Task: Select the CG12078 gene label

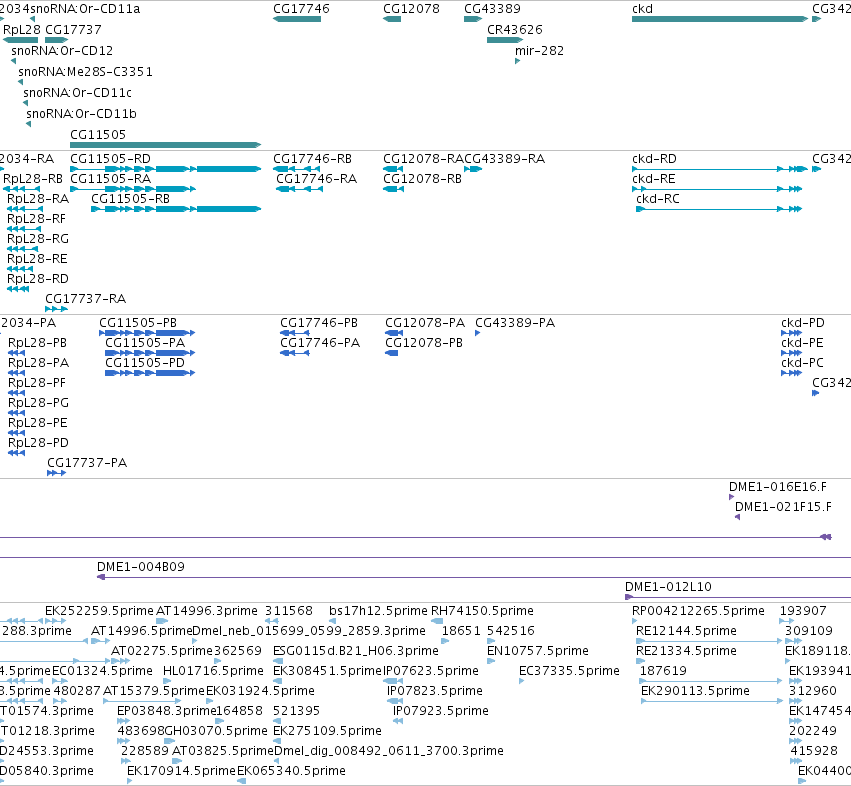Action: click(411, 9)
